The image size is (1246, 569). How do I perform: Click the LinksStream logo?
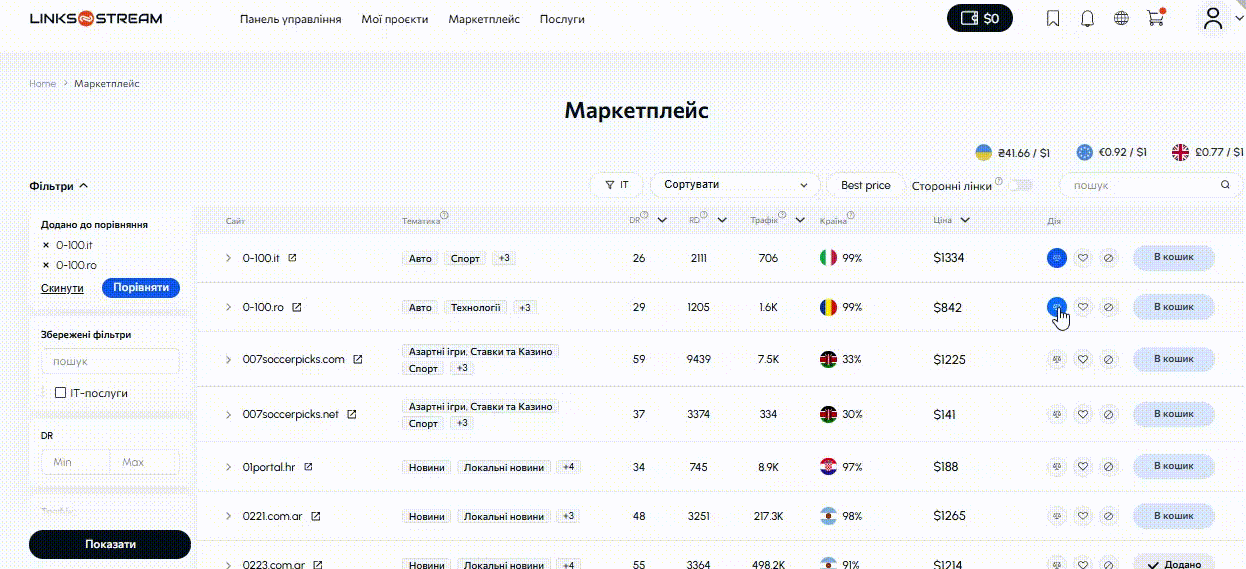(x=96, y=19)
